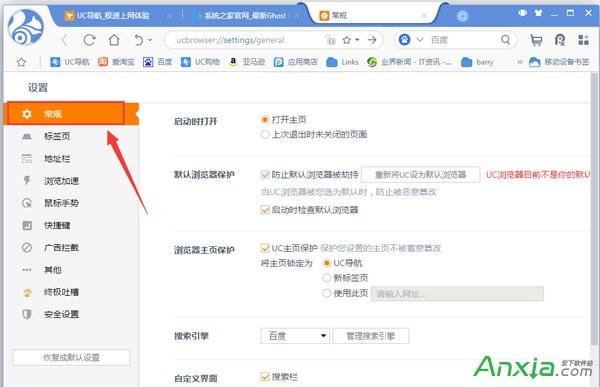Click the 恢复成默认设置 button
The height and width of the screenshot is (387, 600).
(x=71, y=357)
